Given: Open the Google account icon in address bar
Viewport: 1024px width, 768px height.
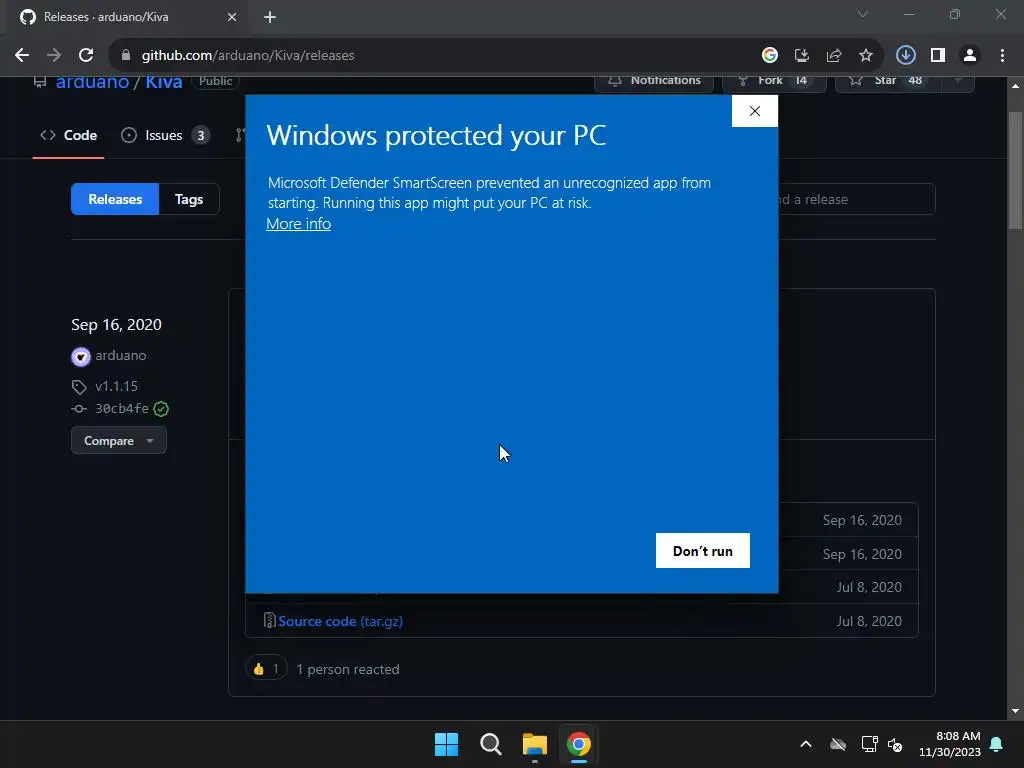Looking at the screenshot, I should (x=770, y=56).
